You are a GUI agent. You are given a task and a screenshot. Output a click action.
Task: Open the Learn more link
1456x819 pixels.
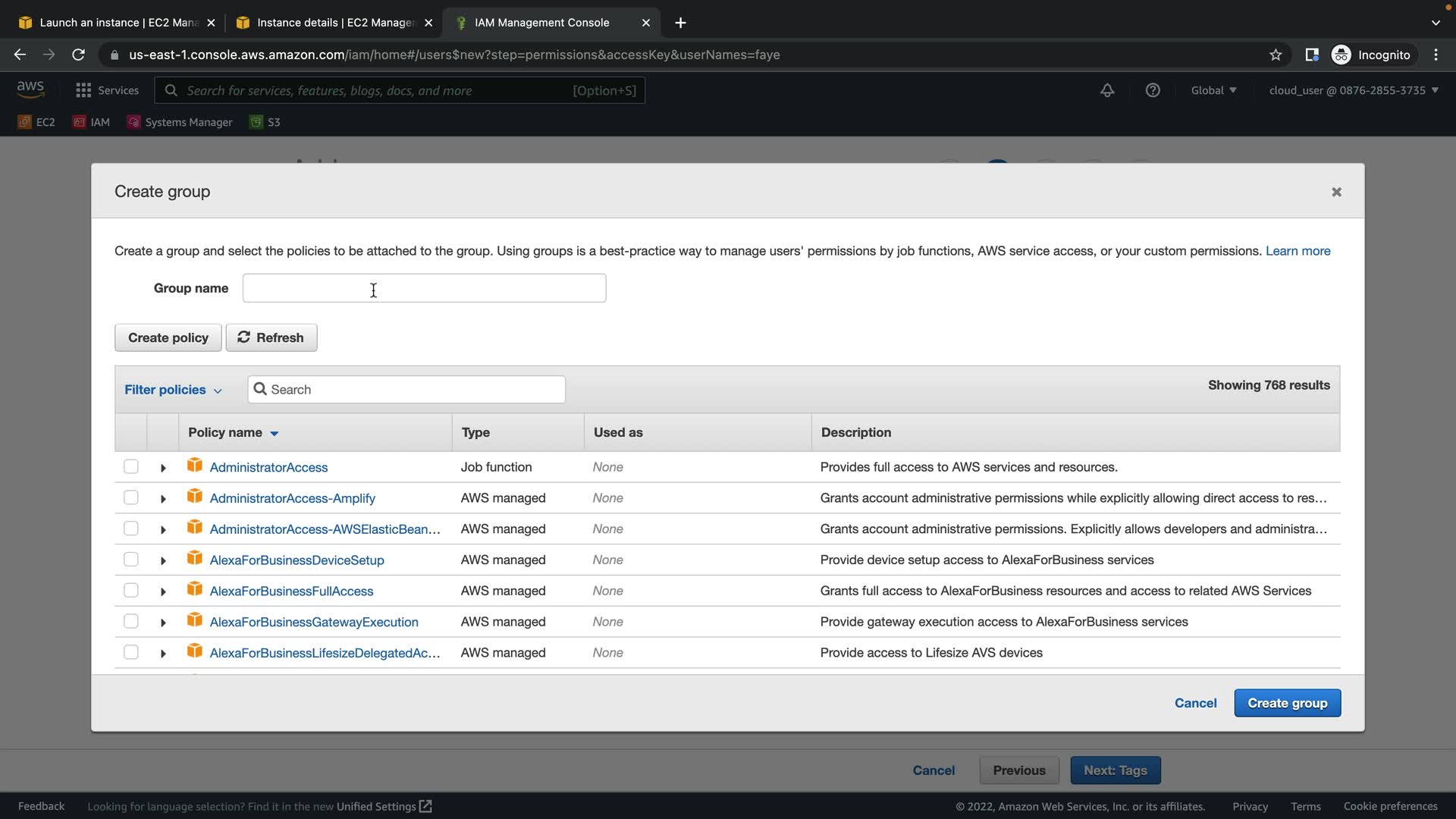[x=1298, y=251]
